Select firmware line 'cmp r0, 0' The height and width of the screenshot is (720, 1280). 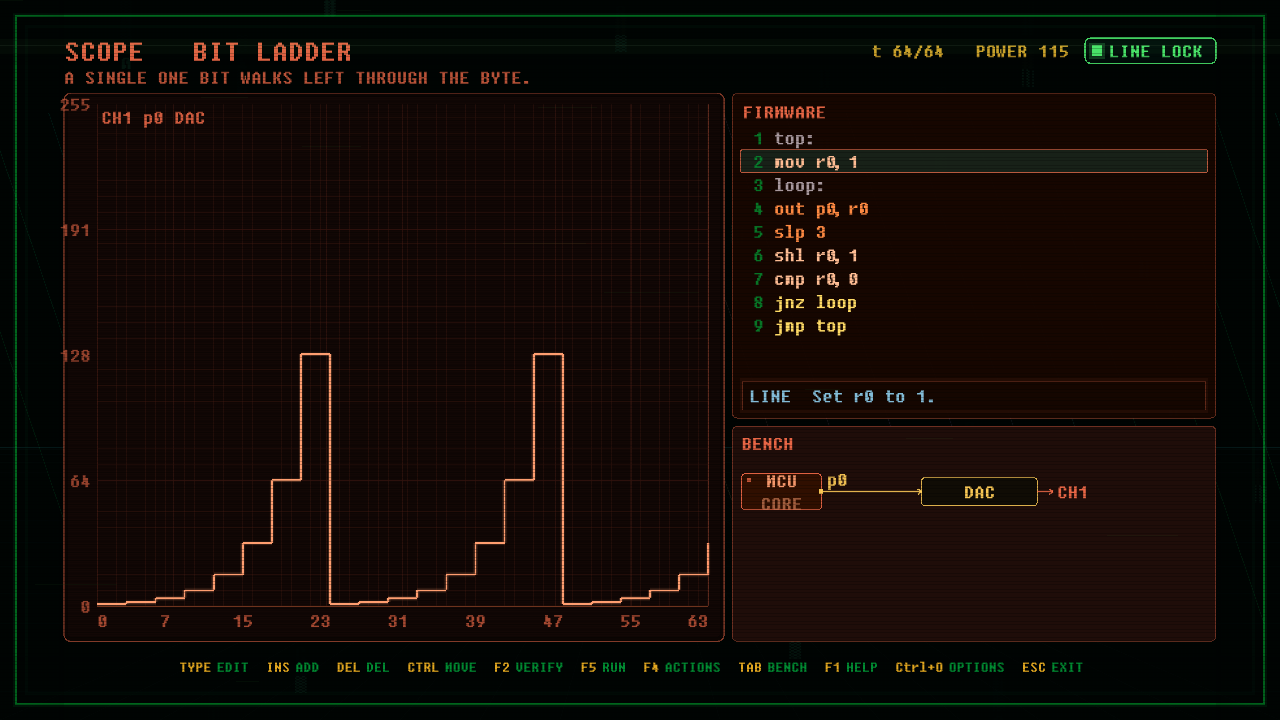tap(974, 279)
